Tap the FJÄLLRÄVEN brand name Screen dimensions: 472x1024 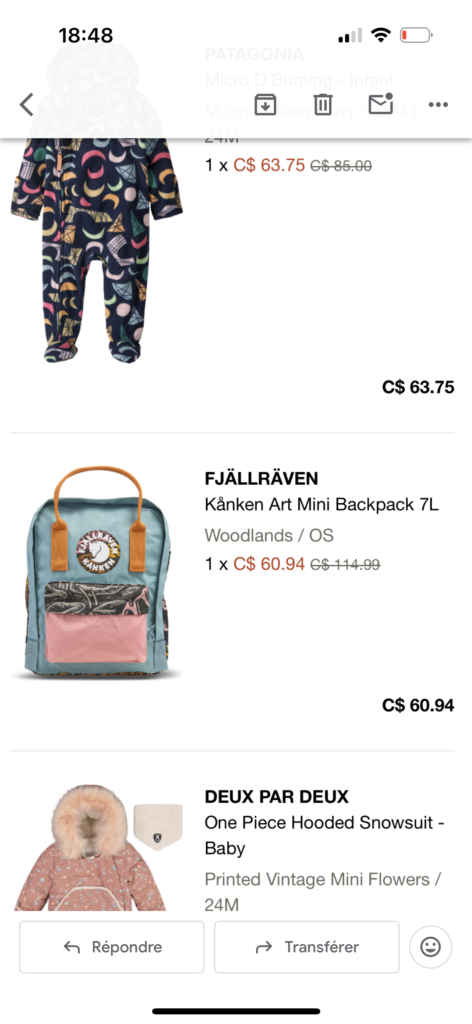(261, 479)
